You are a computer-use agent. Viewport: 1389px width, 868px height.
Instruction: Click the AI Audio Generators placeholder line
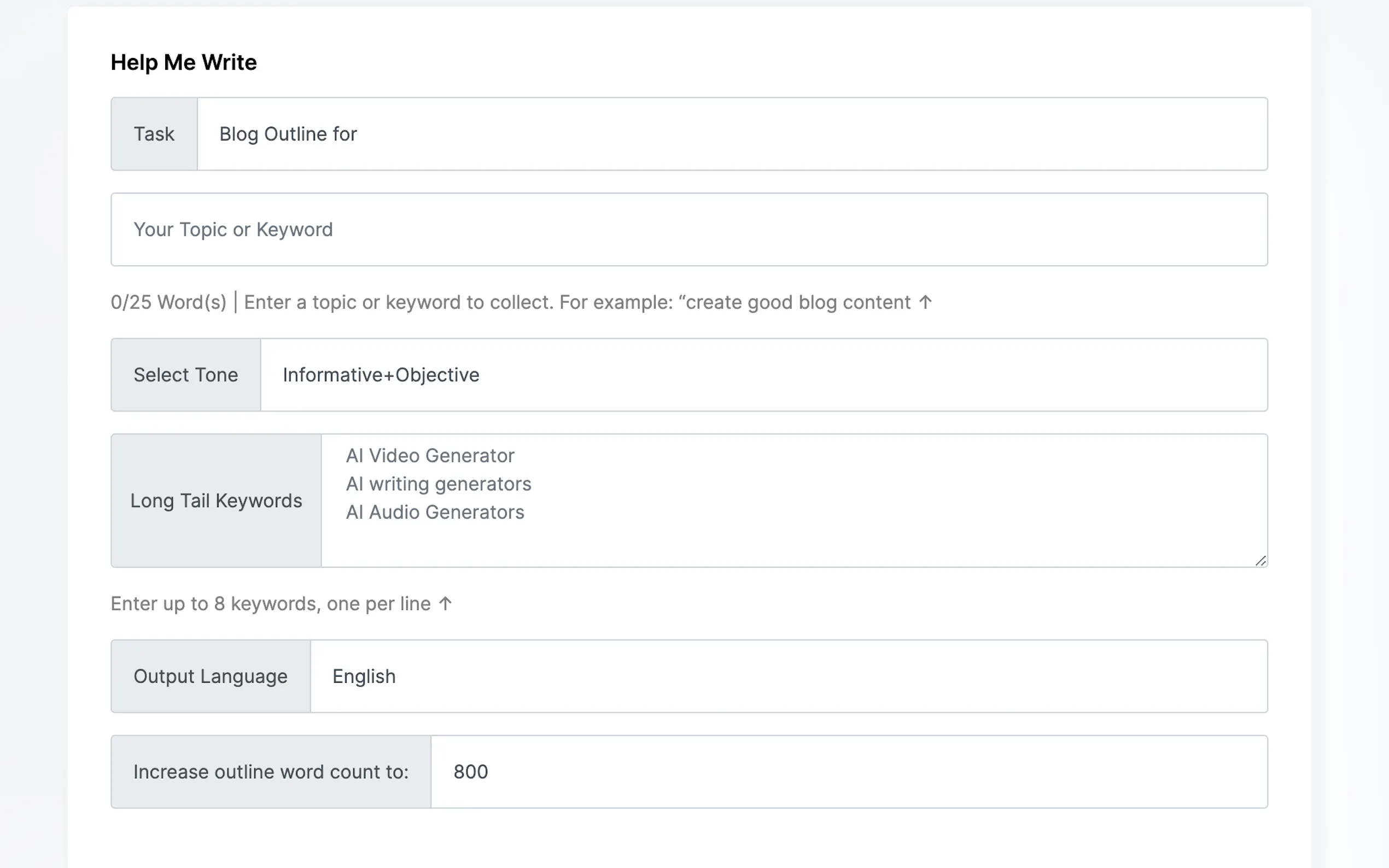(x=435, y=512)
